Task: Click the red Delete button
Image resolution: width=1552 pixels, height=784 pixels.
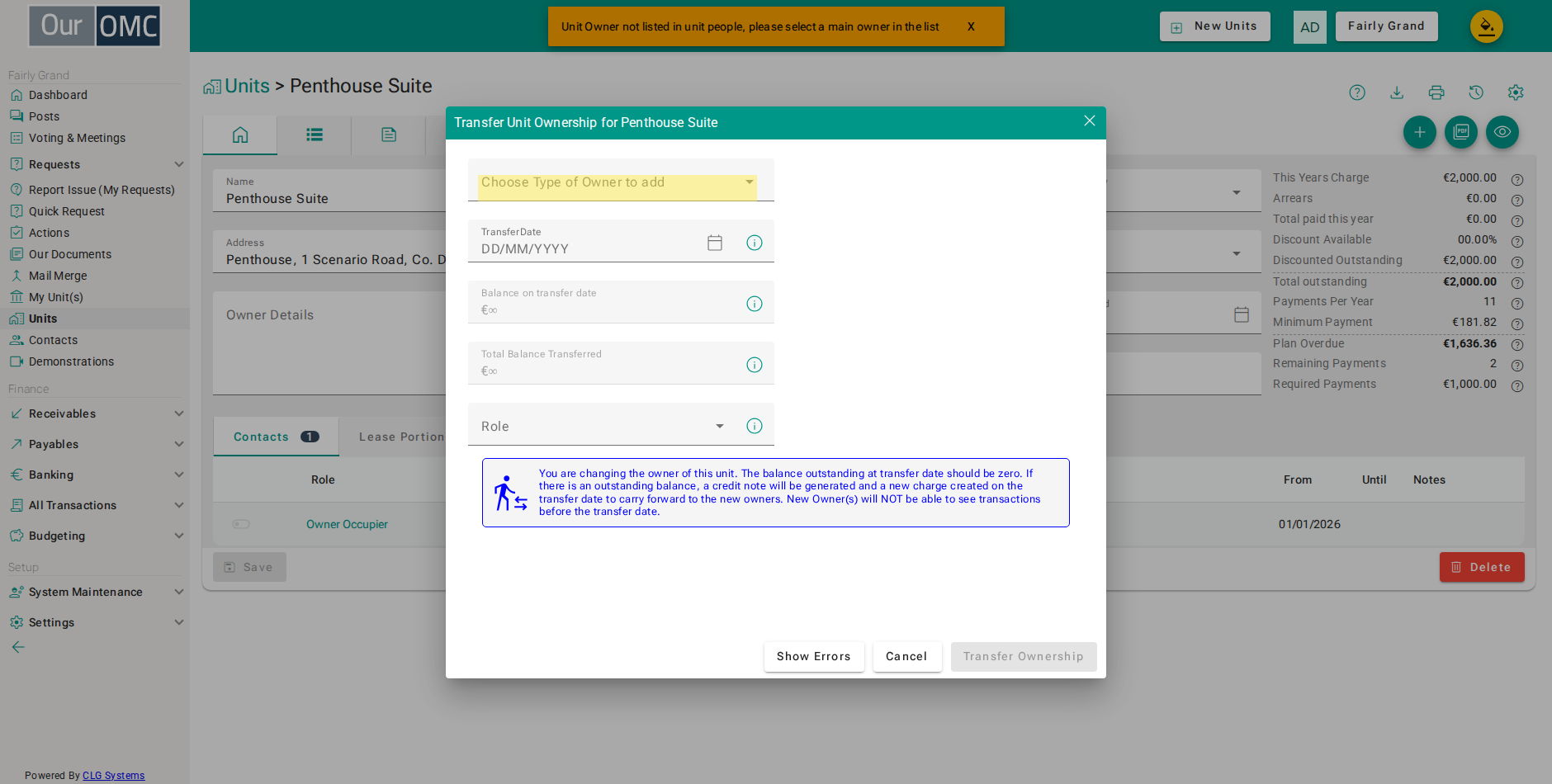Action: coord(1482,567)
